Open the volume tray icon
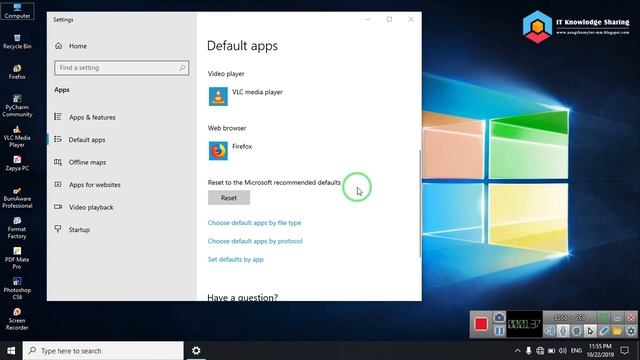Viewport: 640px width, 360px height. (562, 351)
